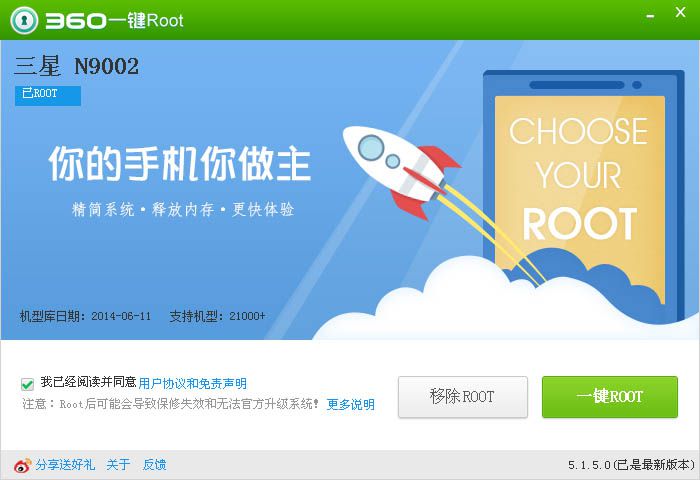Click the 支持机型 21000+ text
The image size is (700, 480).
(x=217, y=316)
